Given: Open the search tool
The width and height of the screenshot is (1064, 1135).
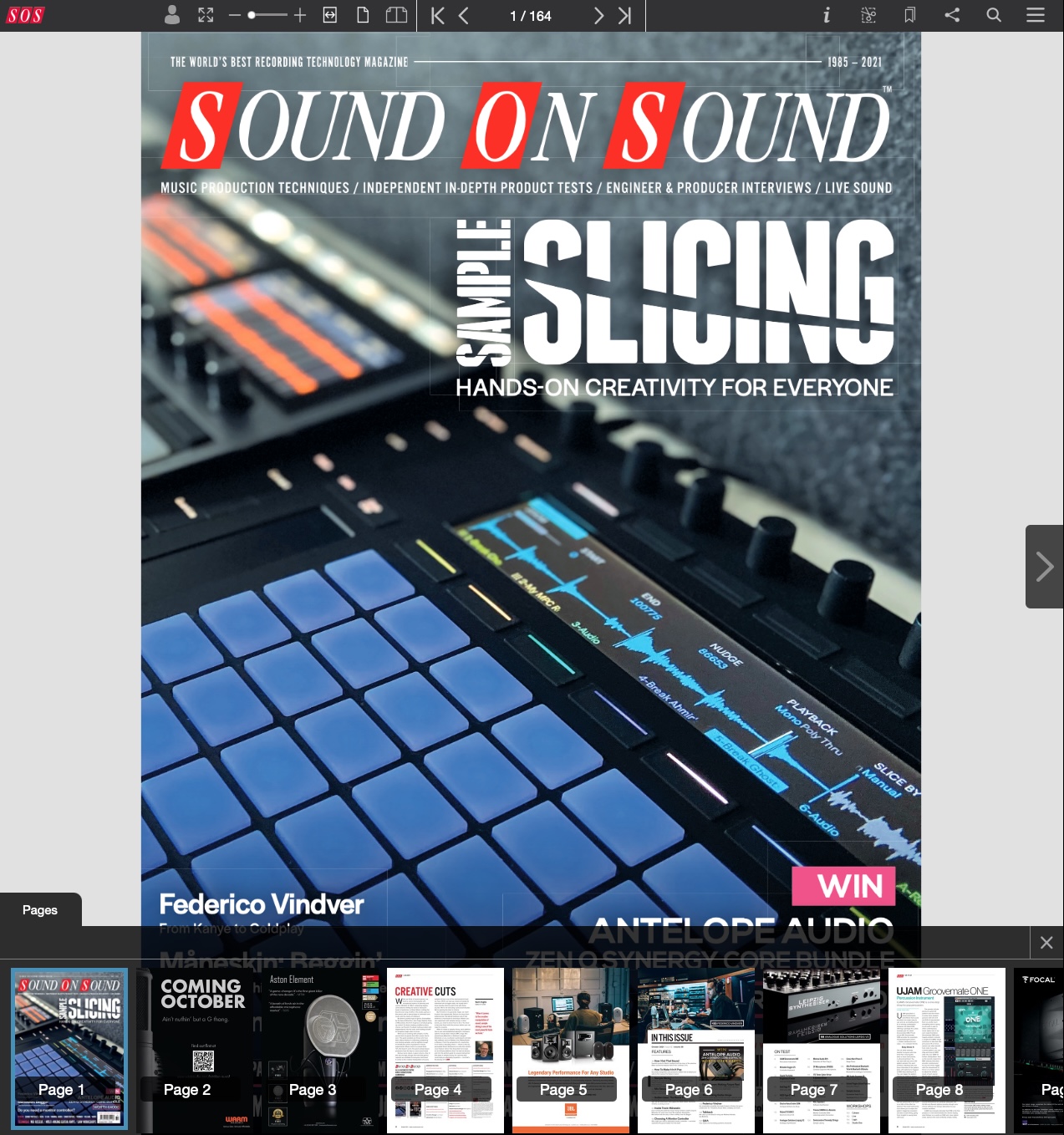Looking at the screenshot, I should click(x=993, y=15).
